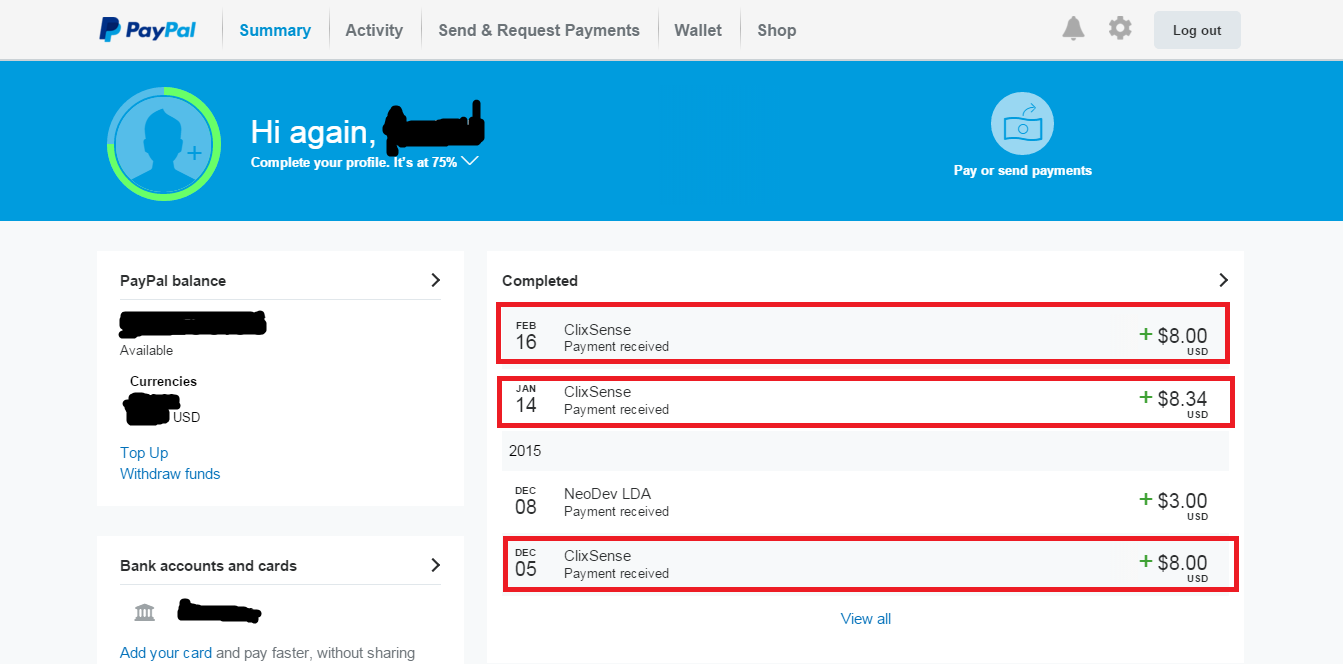Click the bank building icon
The width and height of the screenshot is (1343, 664).
[145, 612]
